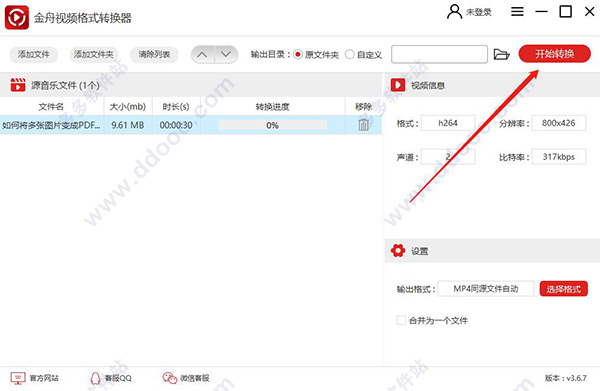Click the red 设置 gear icon
600x391 pixels.
(x=398, y=251)
